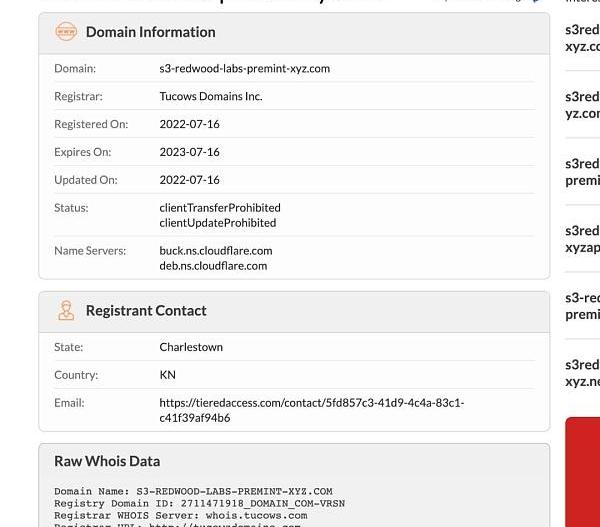Screen dimensions: 600x527
Task: Open sidebar domain link containing xyzap
Action: 582,239
